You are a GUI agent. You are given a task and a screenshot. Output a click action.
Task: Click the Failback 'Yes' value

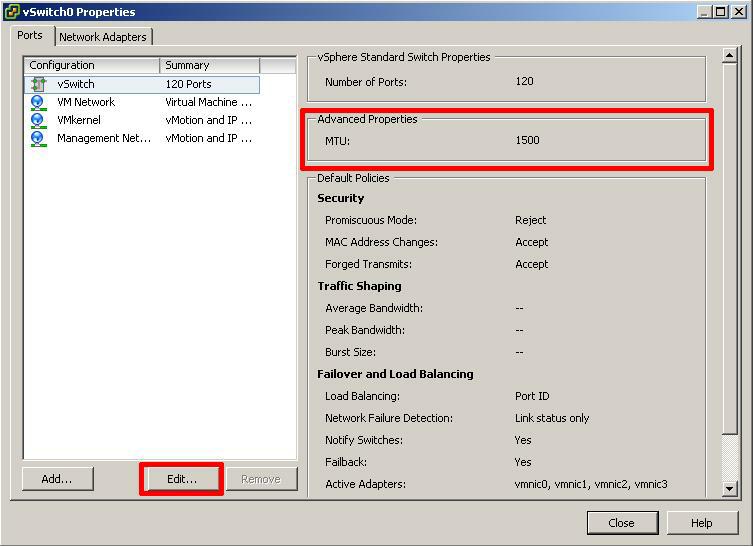(523, 462)
